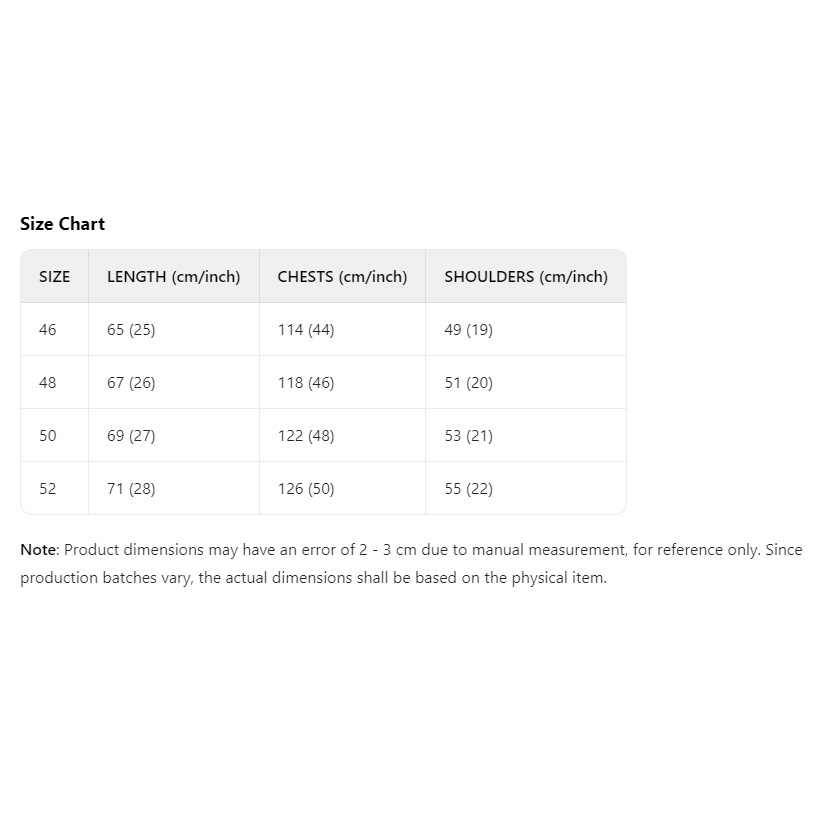Viewport: 817px width, 818px height.
Task: Click the chest value 114 (44)
Action: [306, 330]
